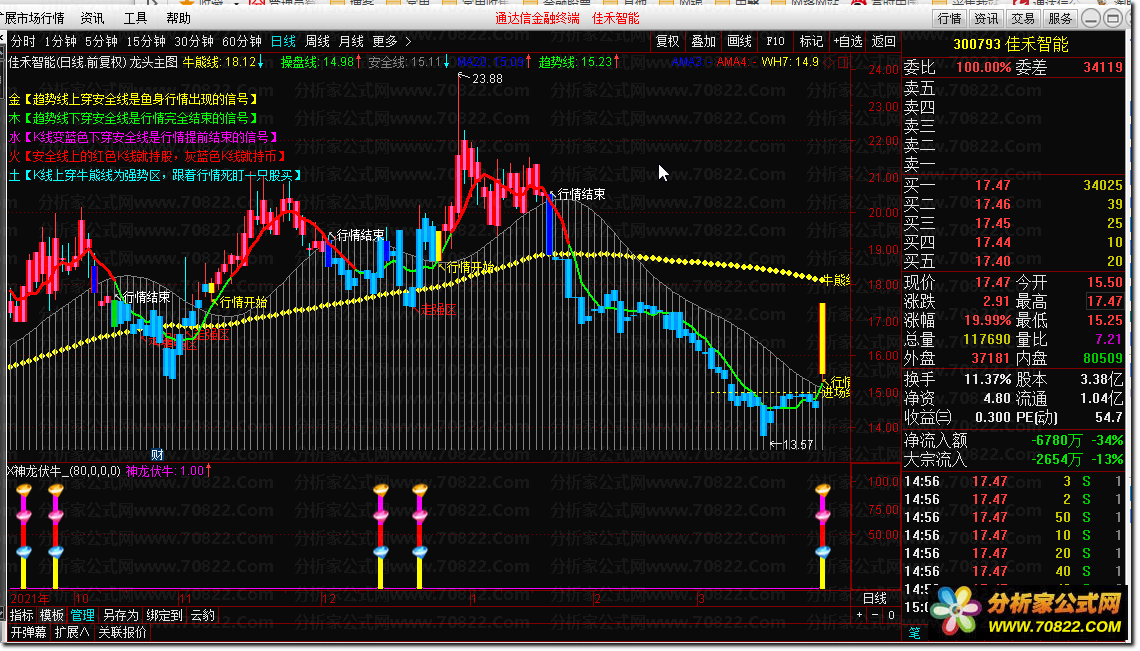Screen dimensions: 1140x651
Task: Click the 换手 value 11.37%
Action: pos(987,379)
